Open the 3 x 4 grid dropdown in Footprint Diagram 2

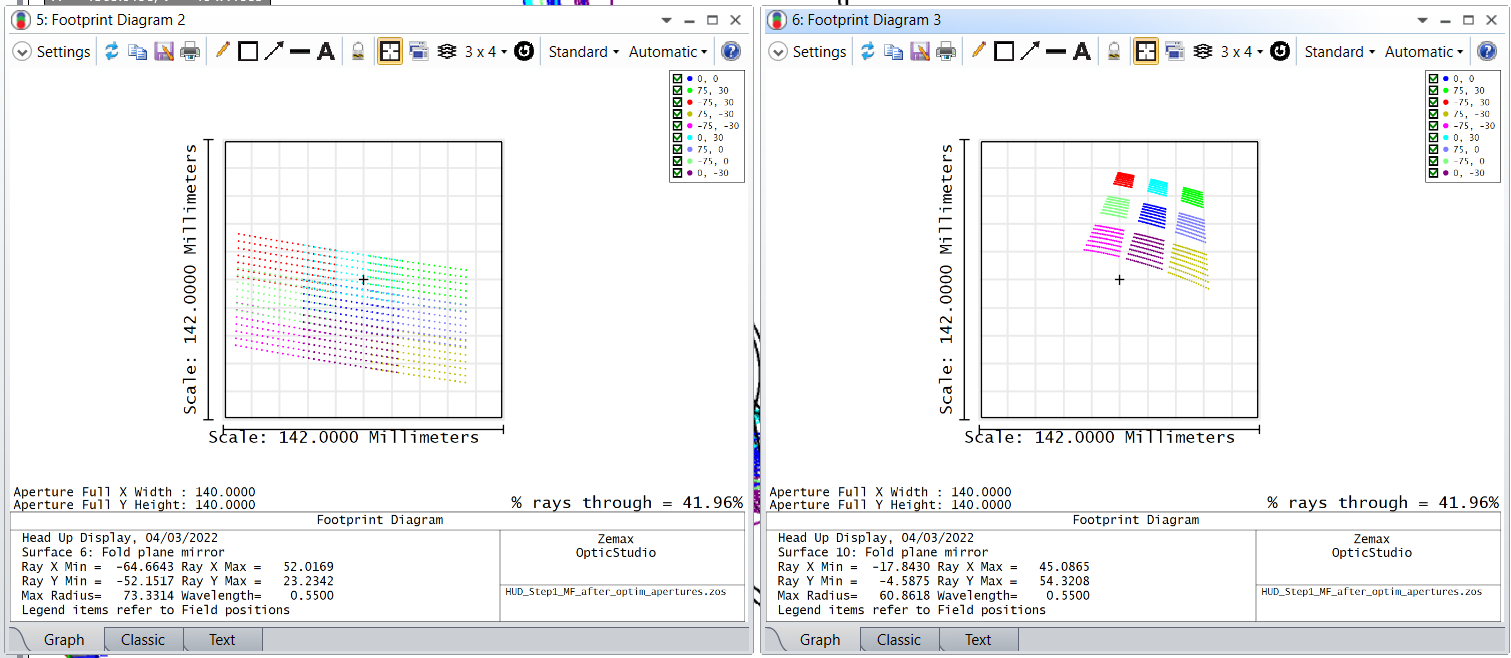[x=486, y=52]
